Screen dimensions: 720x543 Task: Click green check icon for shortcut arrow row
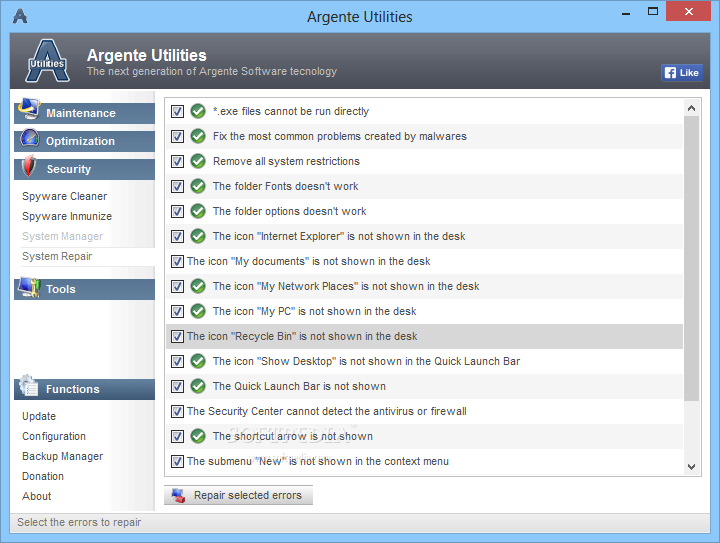coord(198,436)
